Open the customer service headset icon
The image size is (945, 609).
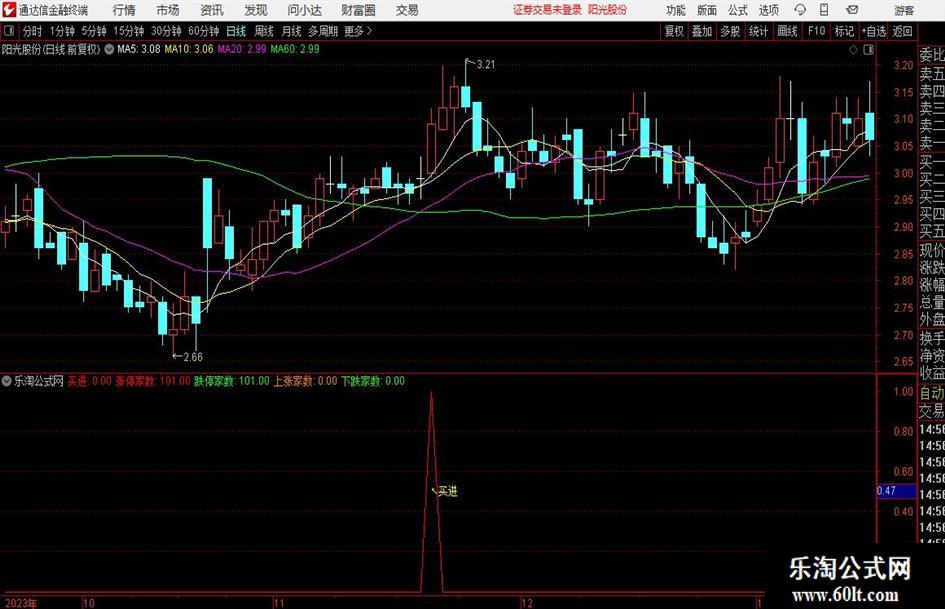[x=800, y=10]
